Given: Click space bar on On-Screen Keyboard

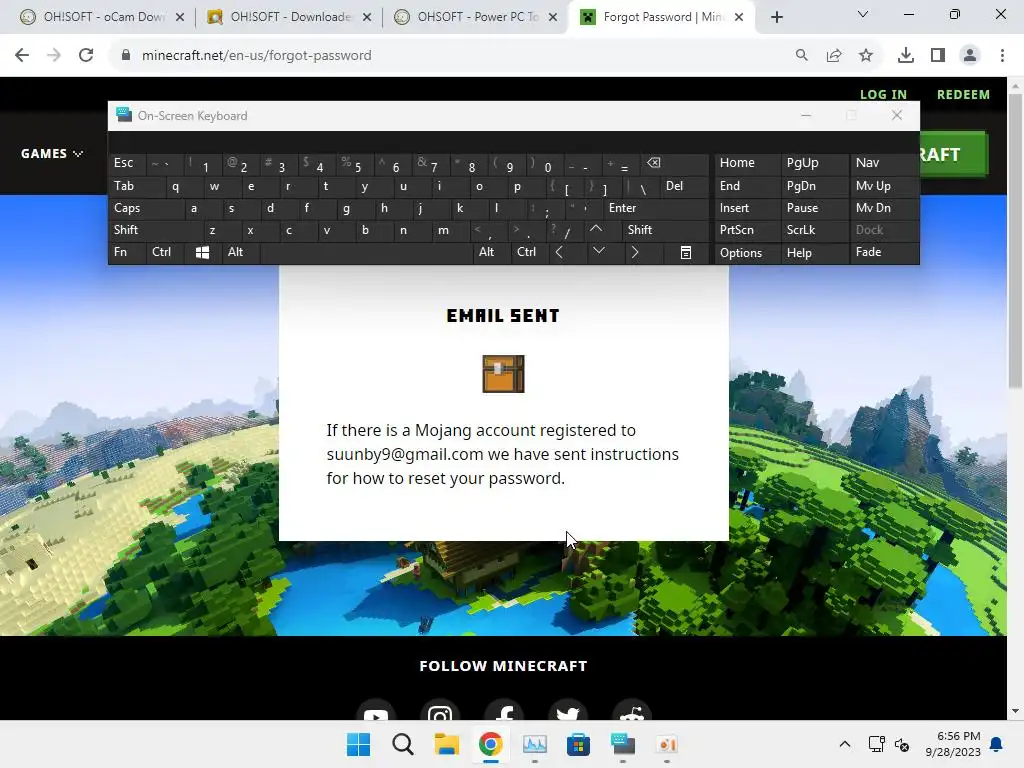Looking at the screenshot, I should click(366, 253).
